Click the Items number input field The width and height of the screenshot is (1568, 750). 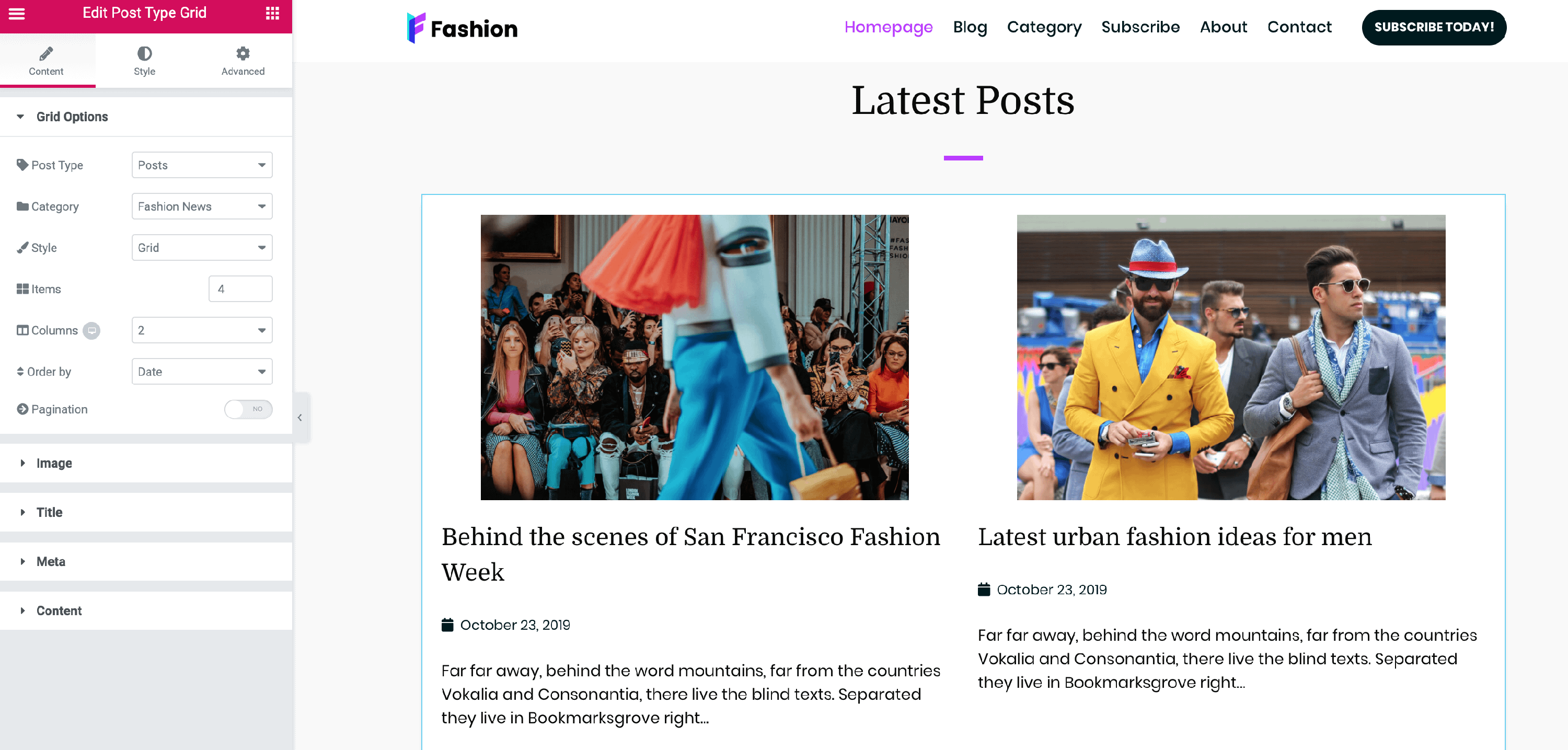tap(240, 289)
